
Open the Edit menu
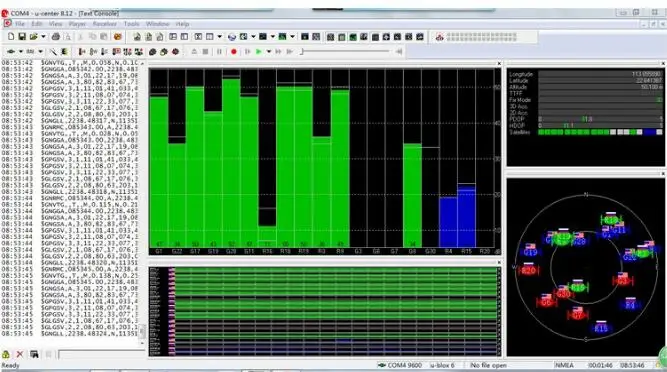pos(37,24)
